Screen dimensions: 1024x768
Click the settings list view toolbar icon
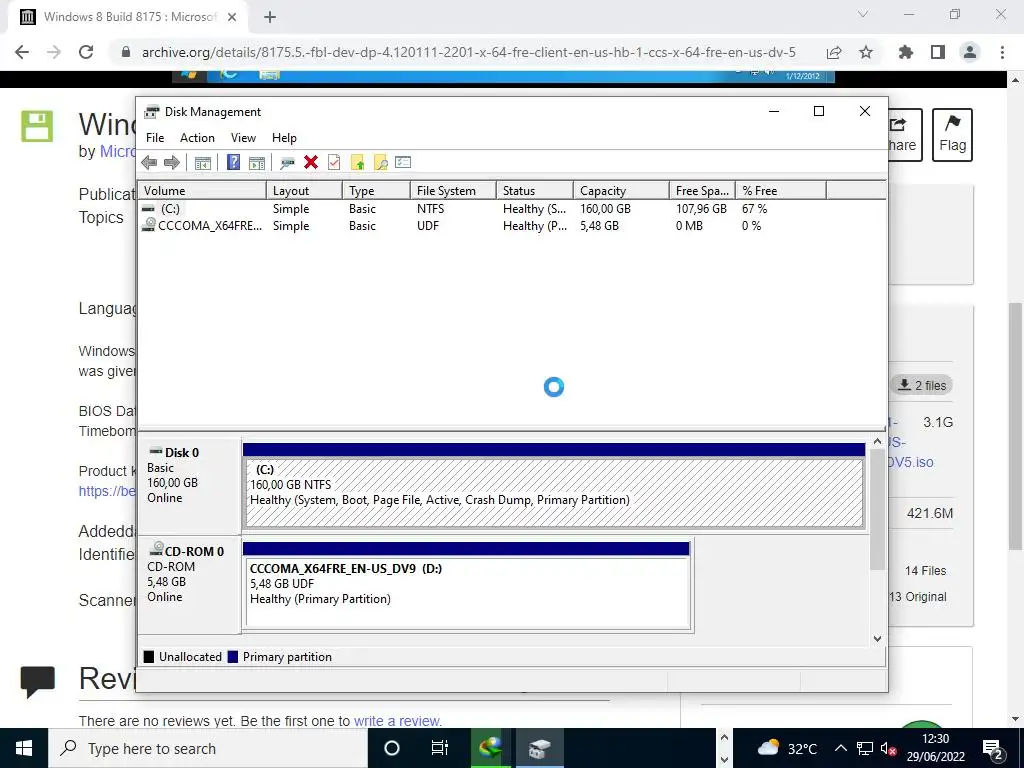(x=403, y=162)
